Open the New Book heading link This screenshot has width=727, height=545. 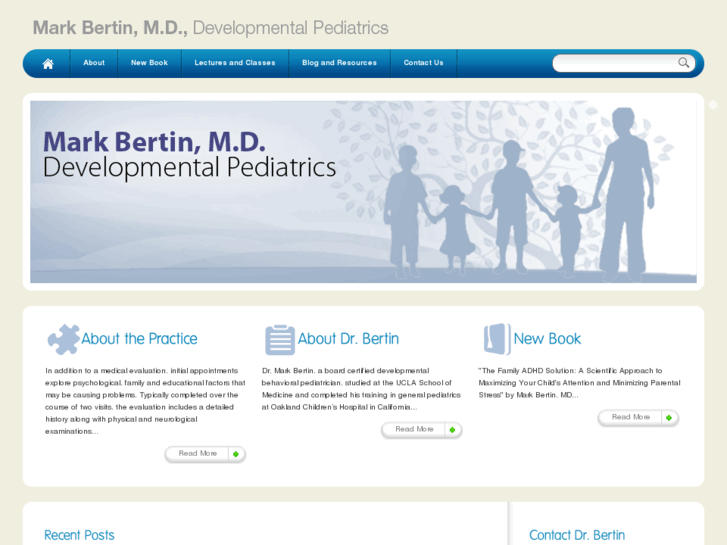pyautogui.click(x=547, y=339)
